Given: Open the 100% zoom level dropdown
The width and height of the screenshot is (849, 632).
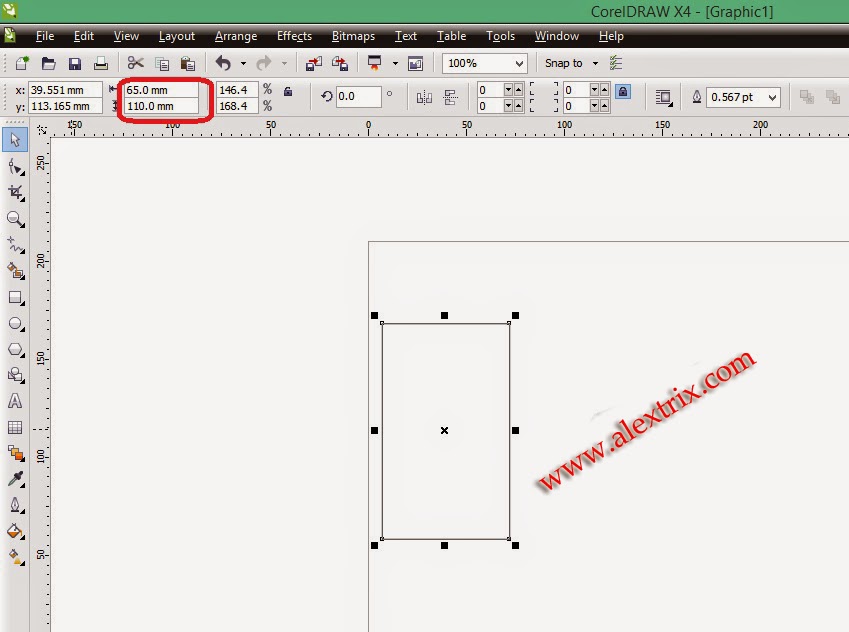Looking at the screenshot, I should pos(519,63).
